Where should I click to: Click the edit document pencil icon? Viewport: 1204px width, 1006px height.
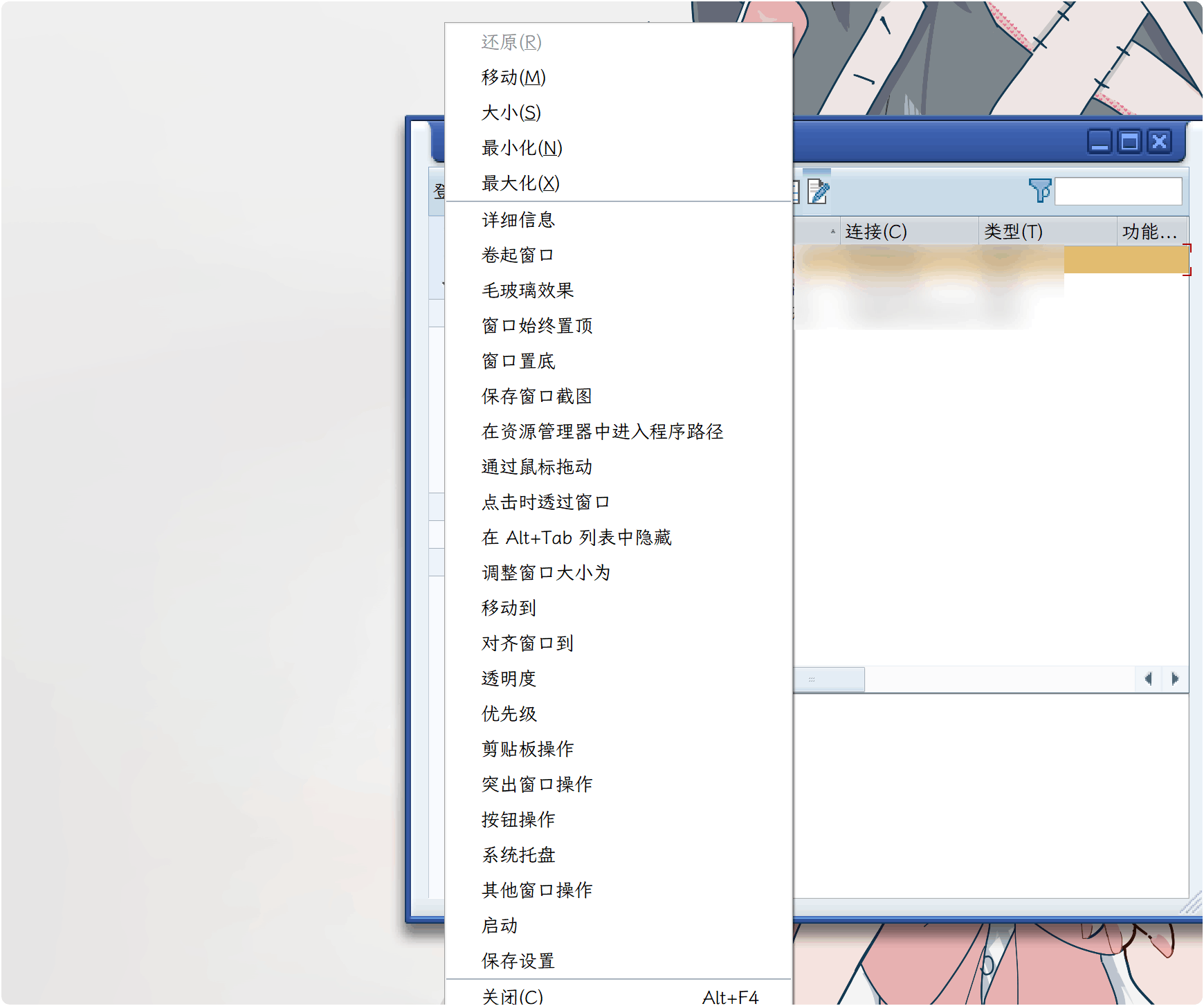pyautogui.click(x=818, y=192)
